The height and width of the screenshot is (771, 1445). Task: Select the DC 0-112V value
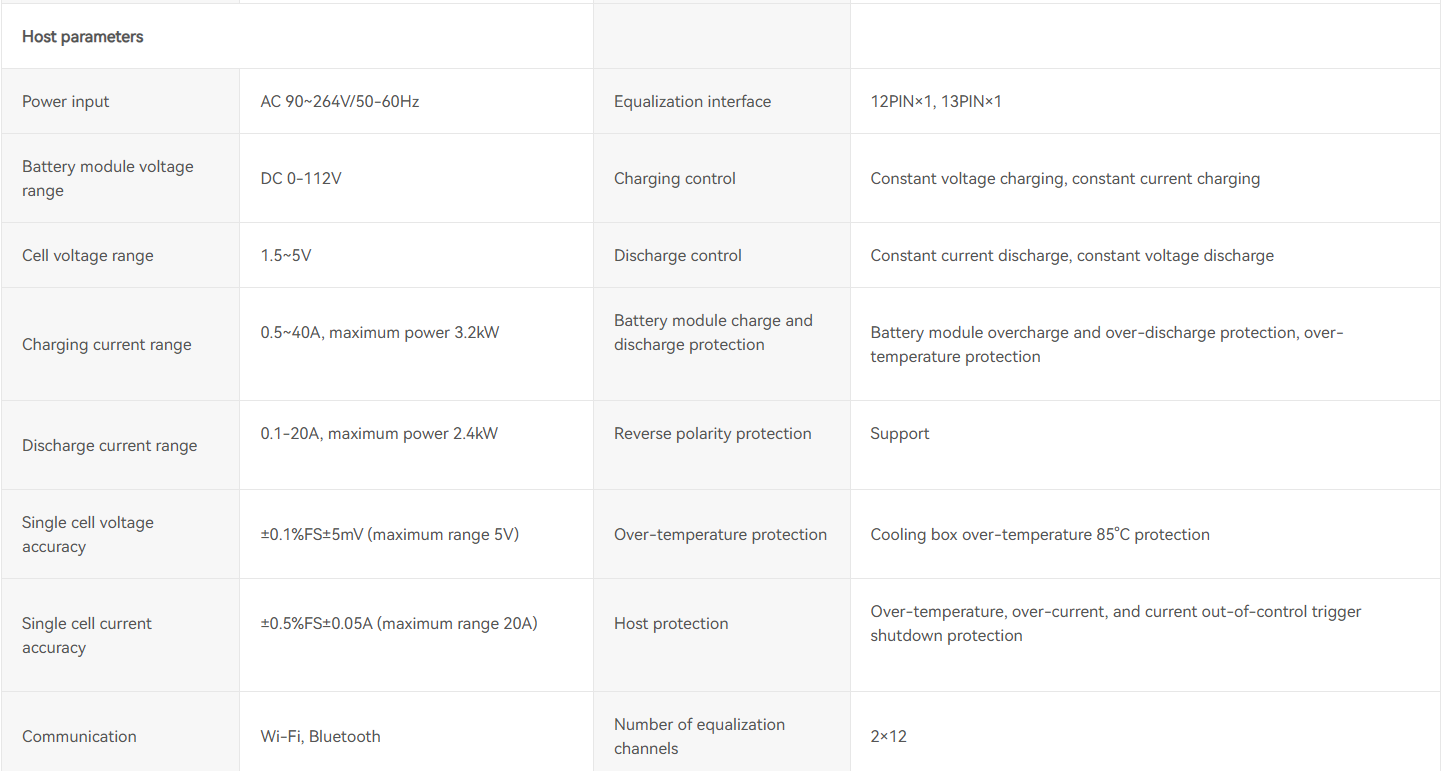click(301, 178)
